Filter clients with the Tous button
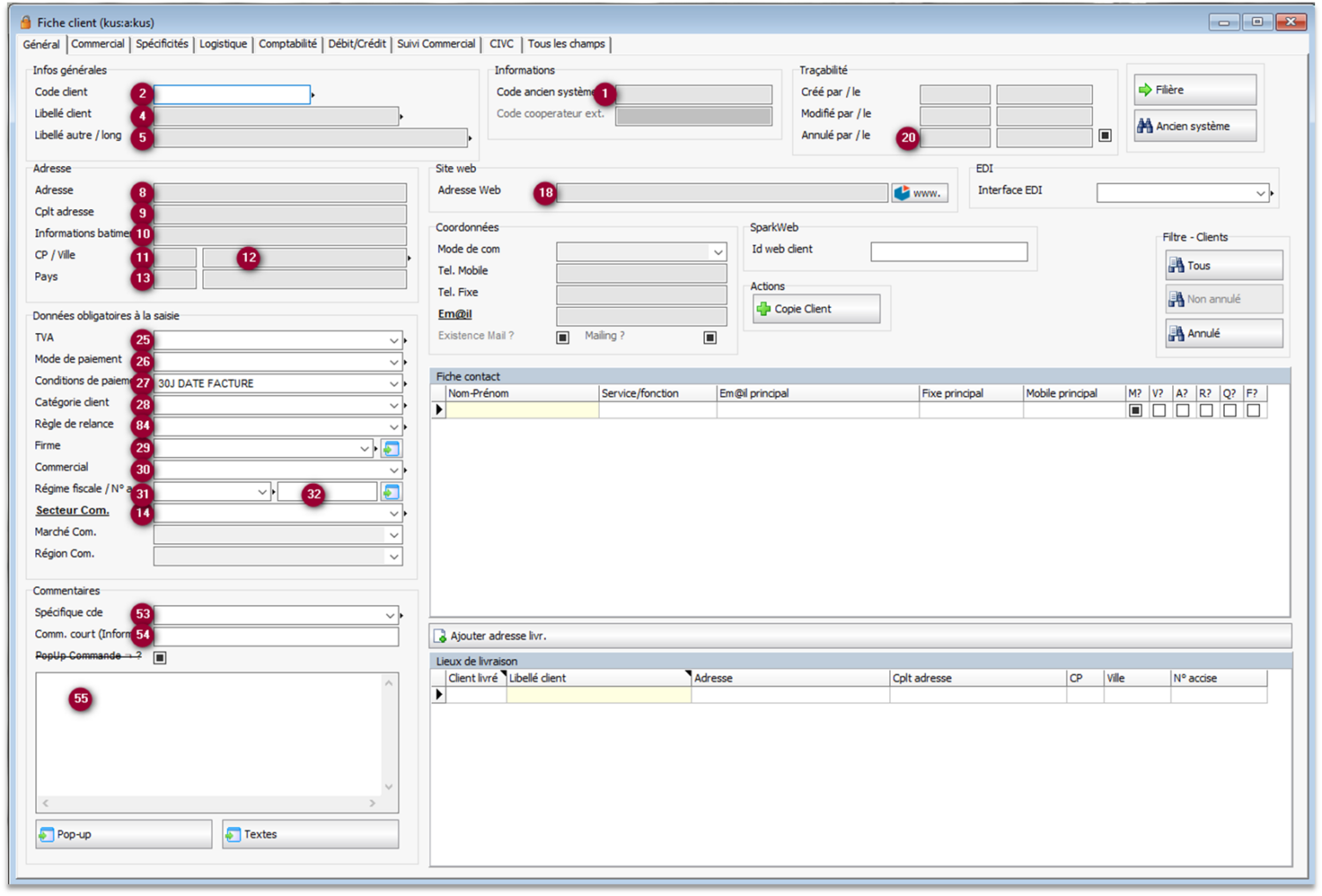 [x=1223, y=266]
